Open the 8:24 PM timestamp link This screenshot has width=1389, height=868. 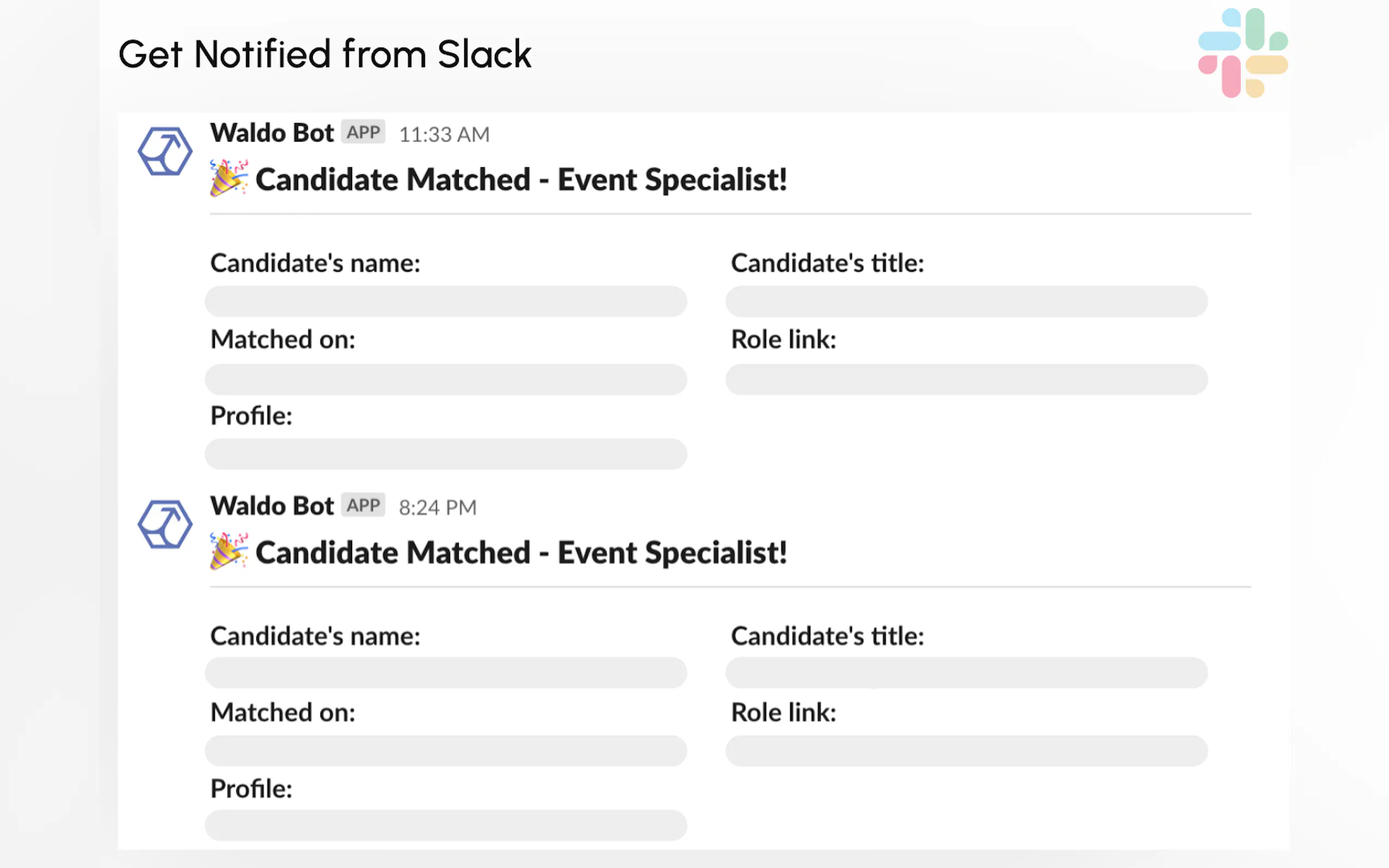coord(437,508)
